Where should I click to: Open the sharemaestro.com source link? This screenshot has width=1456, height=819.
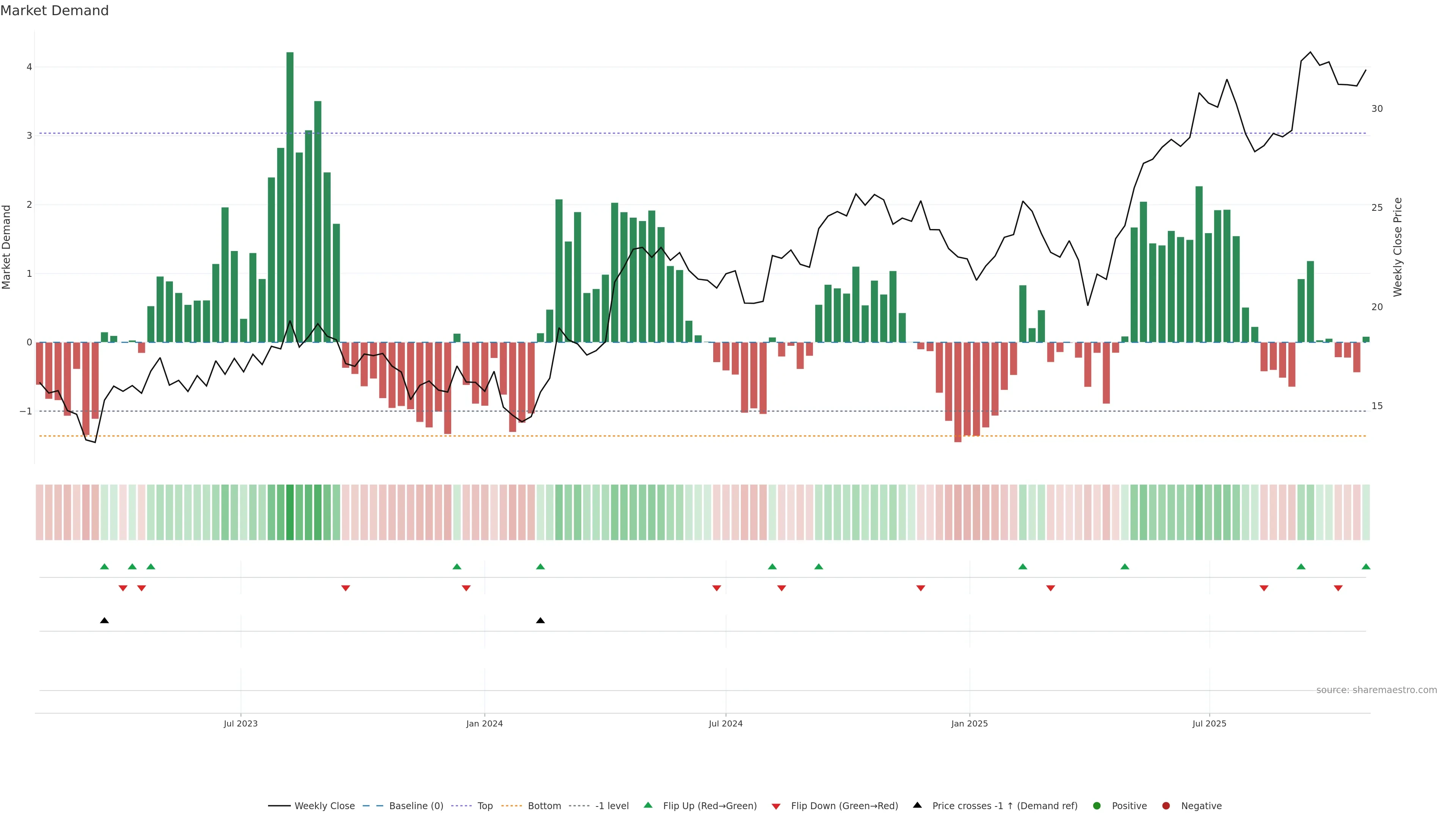[1376, 690]
